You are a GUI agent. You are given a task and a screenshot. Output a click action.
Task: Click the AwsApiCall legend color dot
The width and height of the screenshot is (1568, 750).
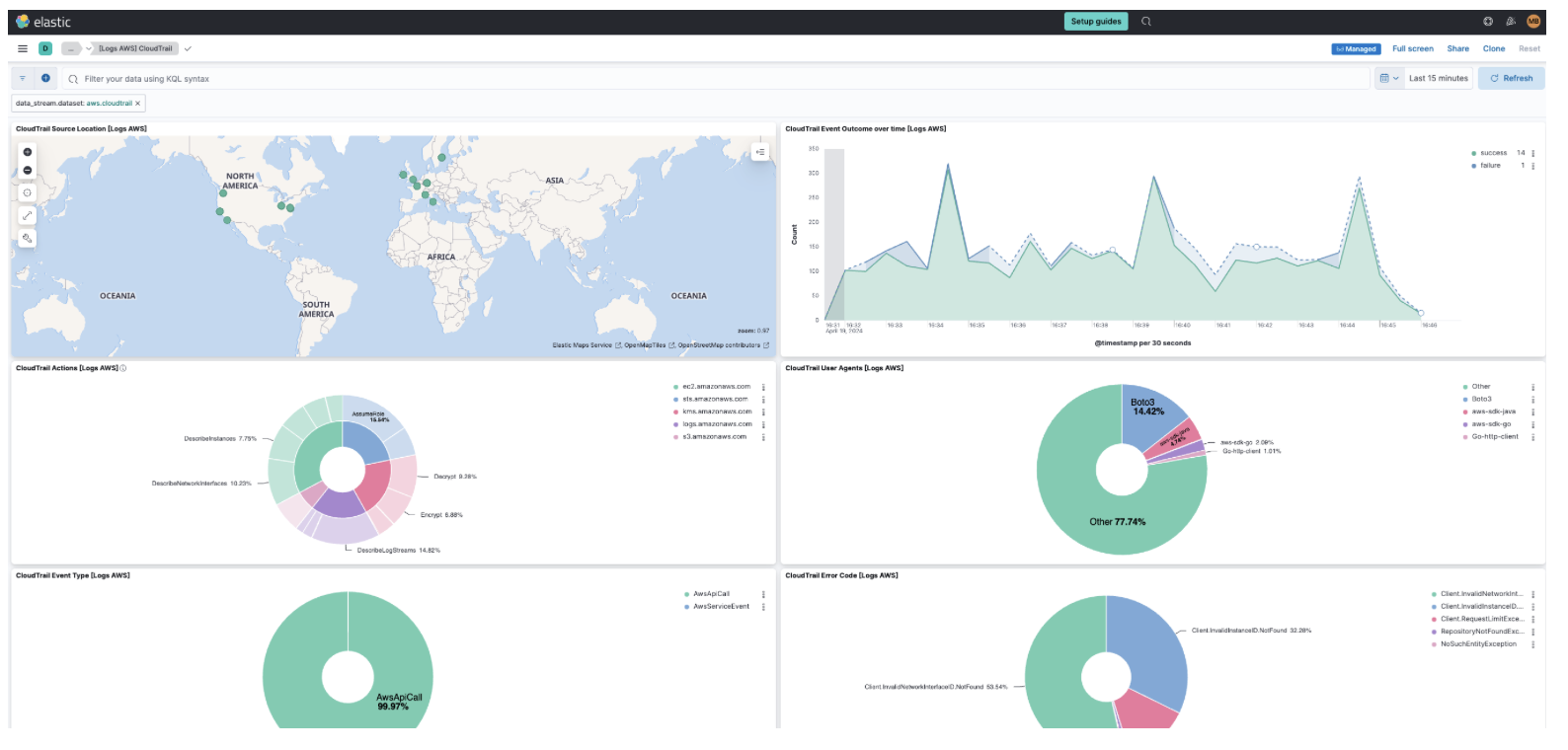point(687,594)
